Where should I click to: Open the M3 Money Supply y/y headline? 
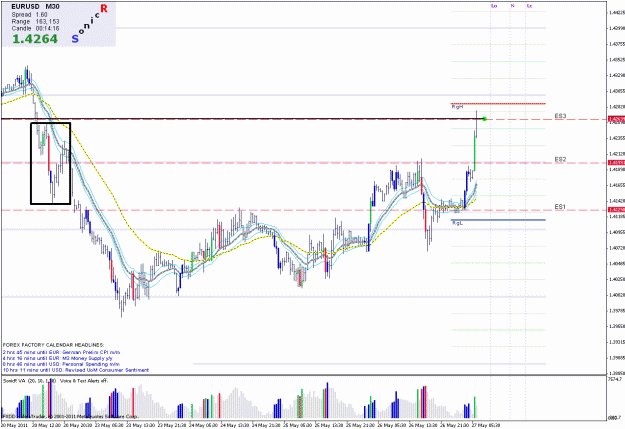point(58,358)
